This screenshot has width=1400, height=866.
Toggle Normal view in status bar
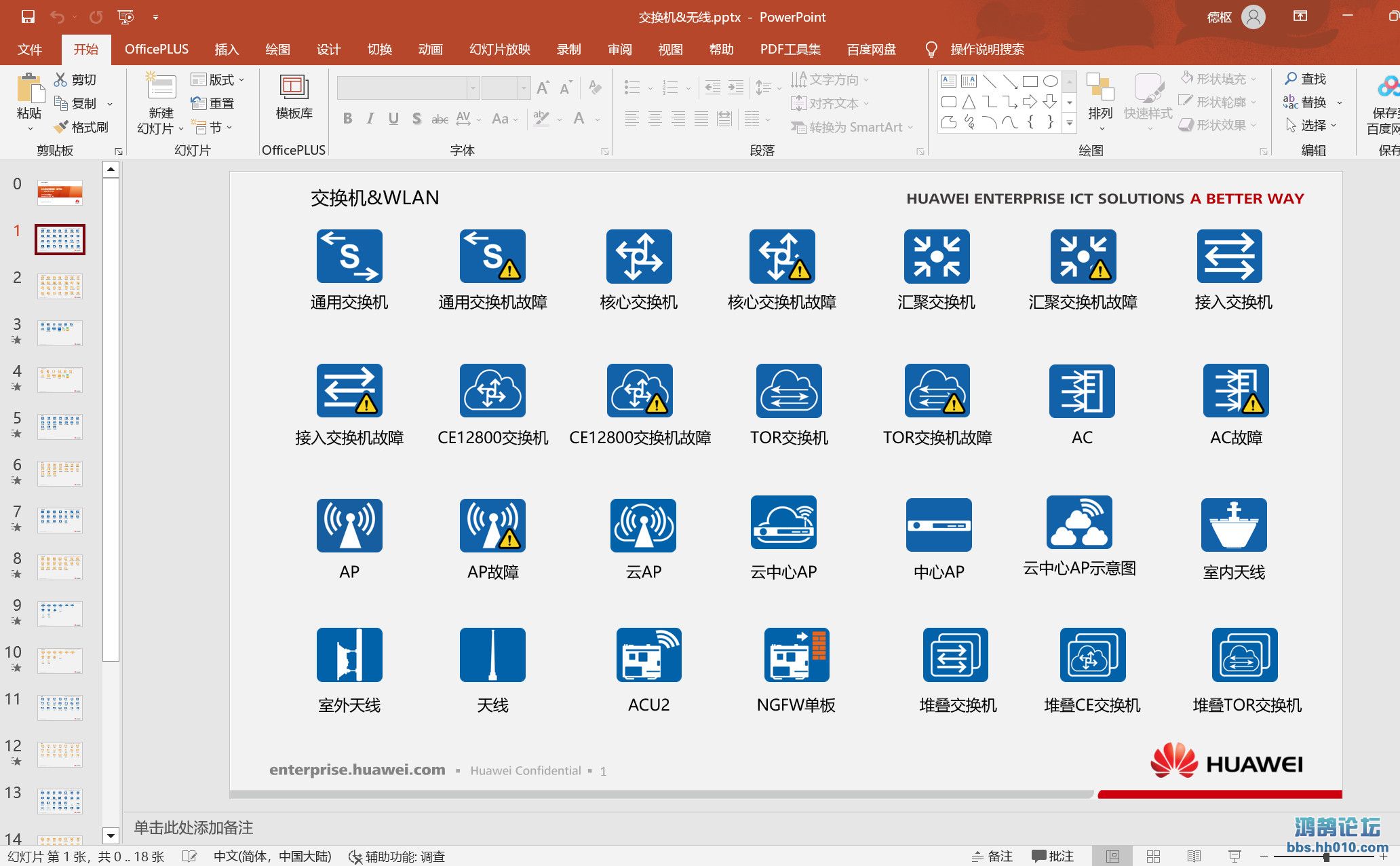(1112, 856)
